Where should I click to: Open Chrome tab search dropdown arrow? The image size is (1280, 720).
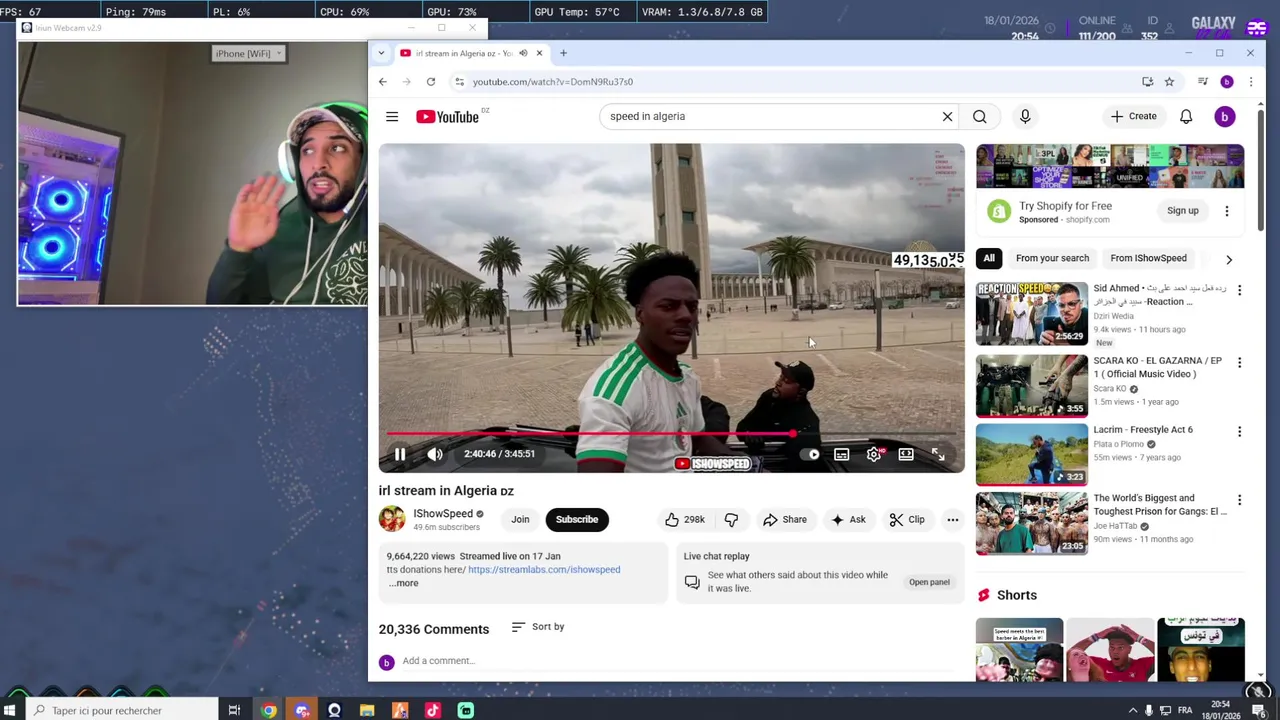click(381, 53)
